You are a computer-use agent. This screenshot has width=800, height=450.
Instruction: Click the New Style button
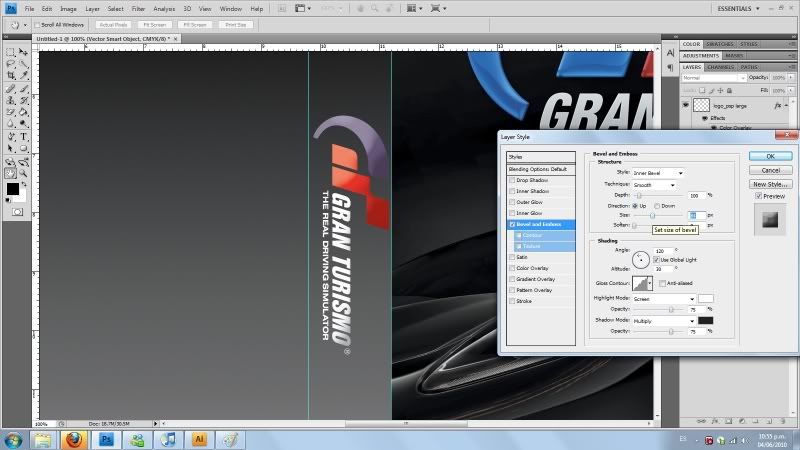770,184
